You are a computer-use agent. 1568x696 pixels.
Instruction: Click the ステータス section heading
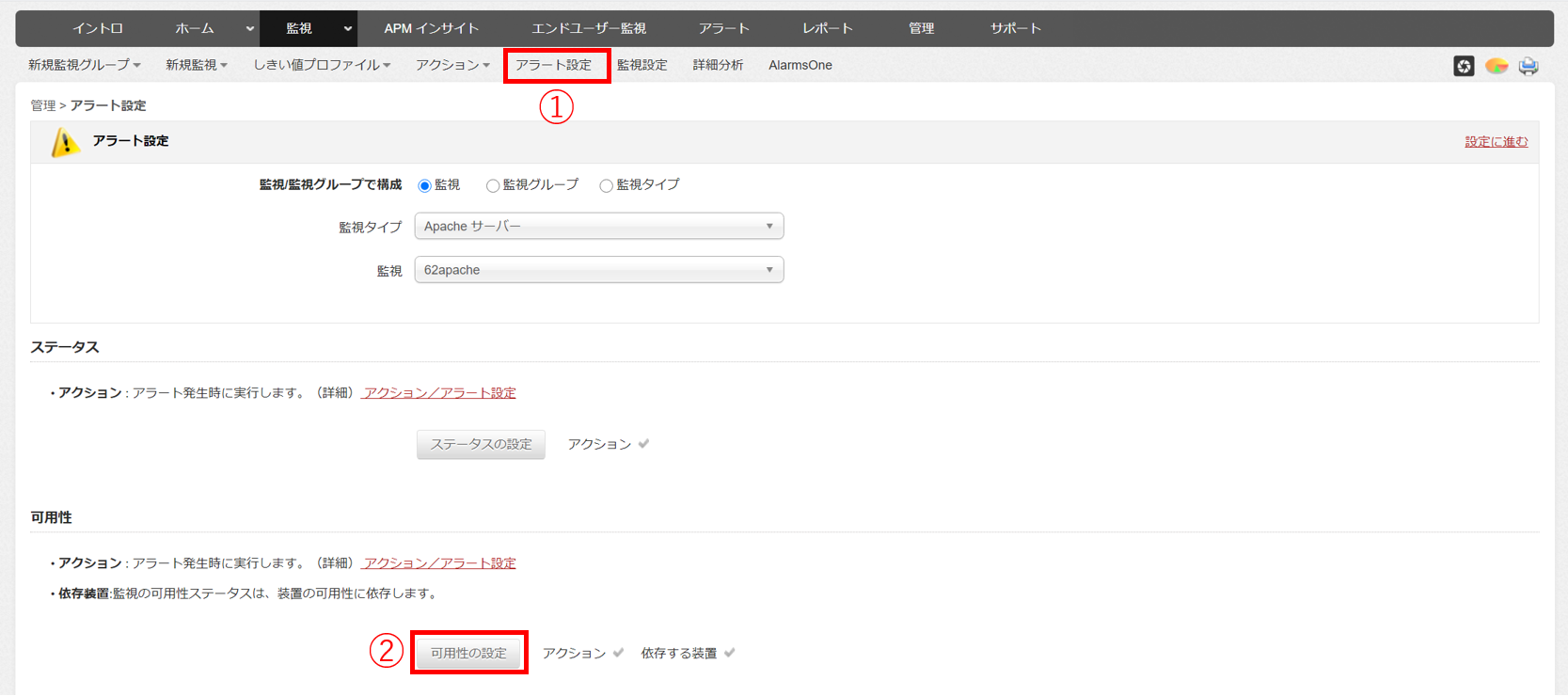[65, 347]
